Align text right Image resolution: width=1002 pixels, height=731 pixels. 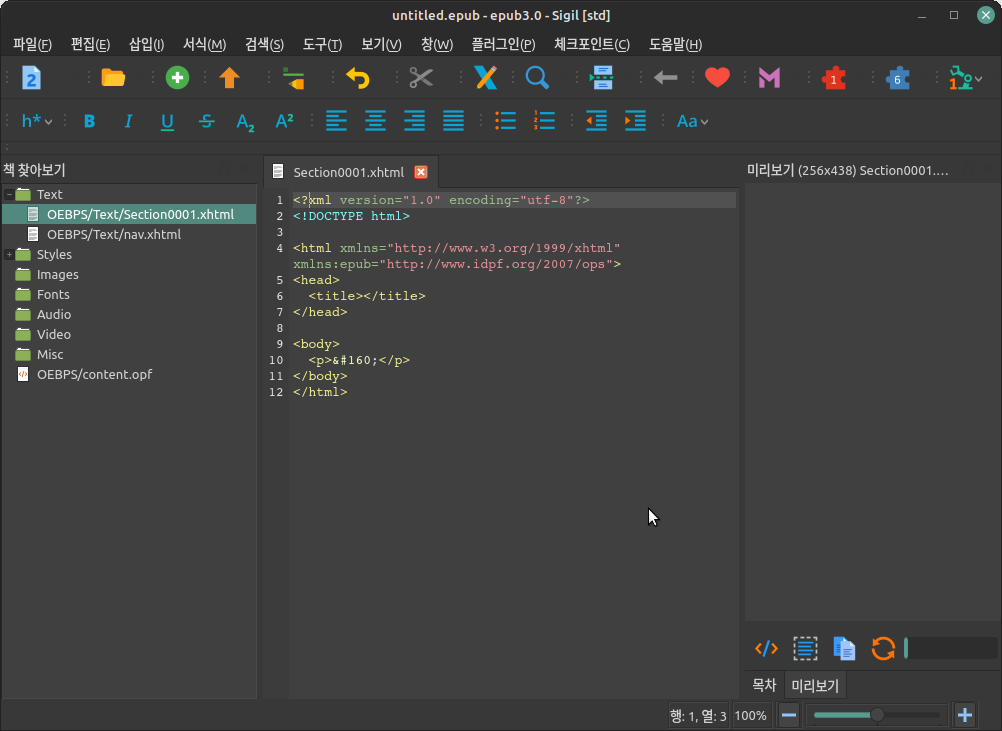click(415, 121)
